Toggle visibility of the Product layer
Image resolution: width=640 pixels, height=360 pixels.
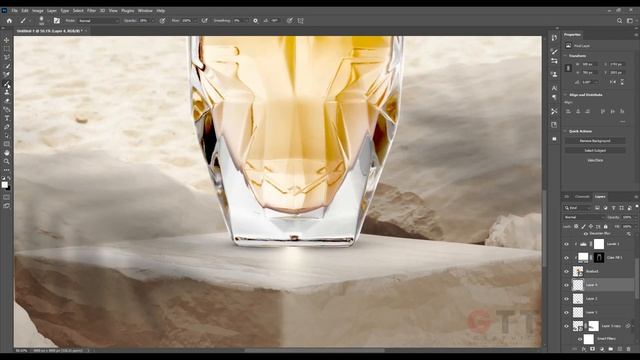[x=566, y=271]
